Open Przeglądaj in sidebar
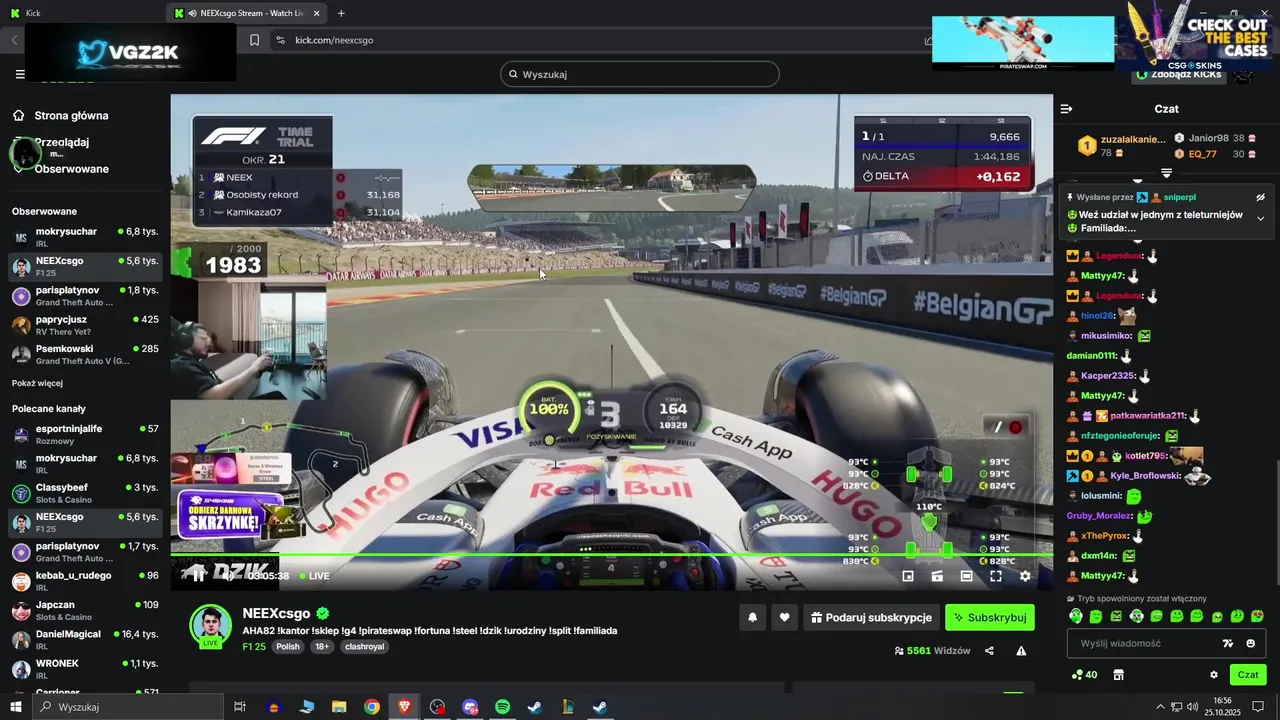 tap(60, 142)
